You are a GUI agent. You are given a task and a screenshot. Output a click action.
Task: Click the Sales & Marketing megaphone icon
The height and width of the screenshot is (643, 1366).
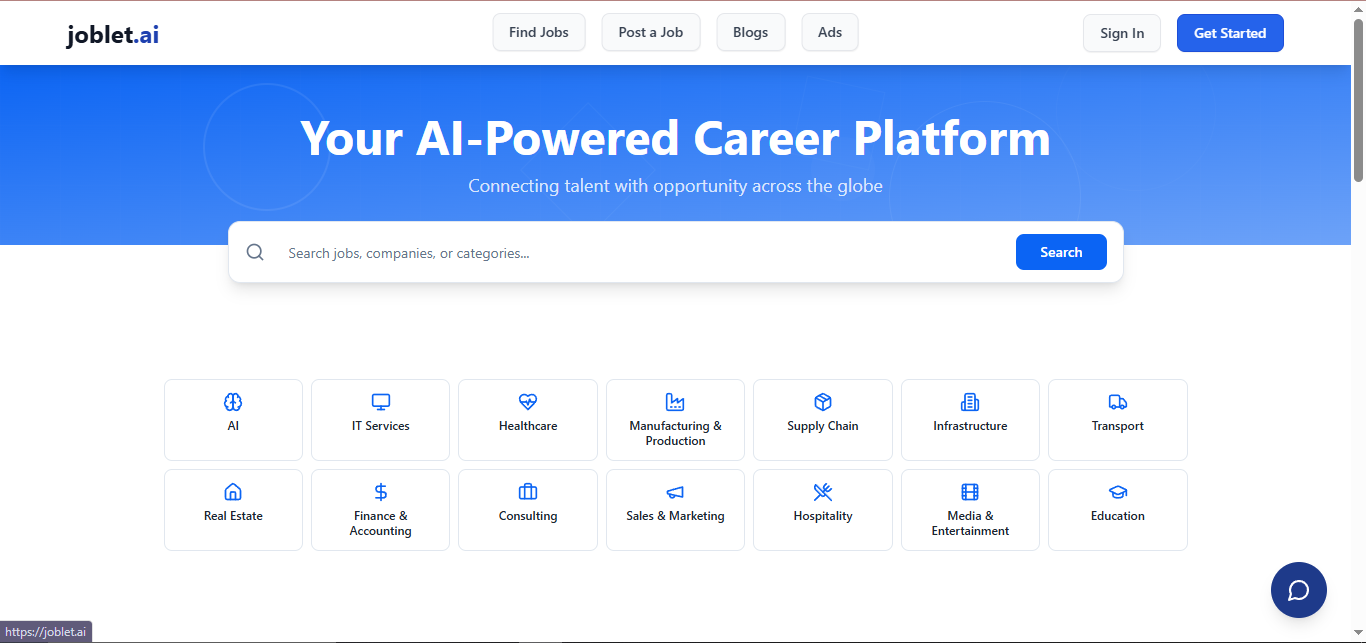click(675, 492)
